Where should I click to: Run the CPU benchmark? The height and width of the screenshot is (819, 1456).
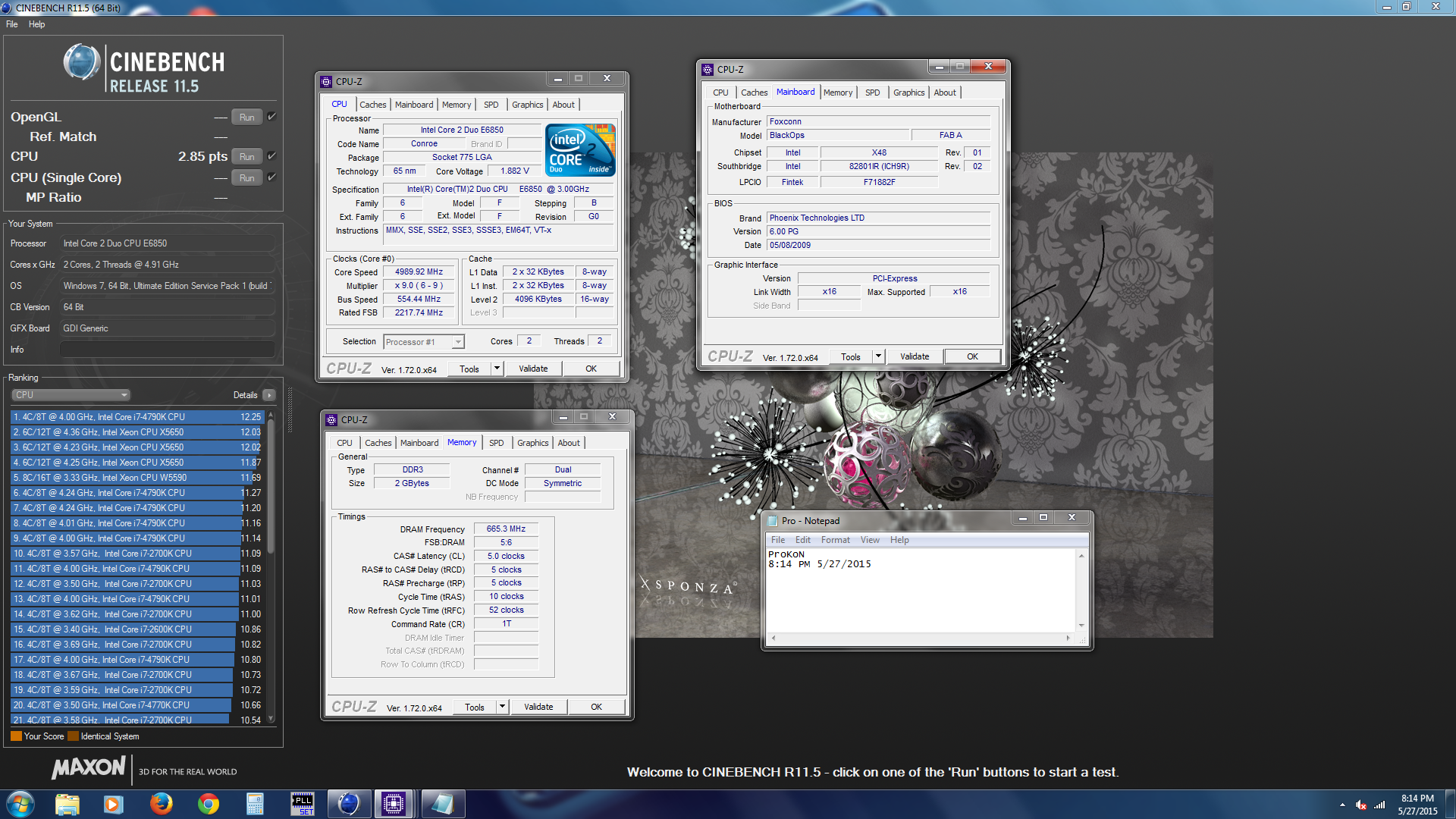coord(247,156)
